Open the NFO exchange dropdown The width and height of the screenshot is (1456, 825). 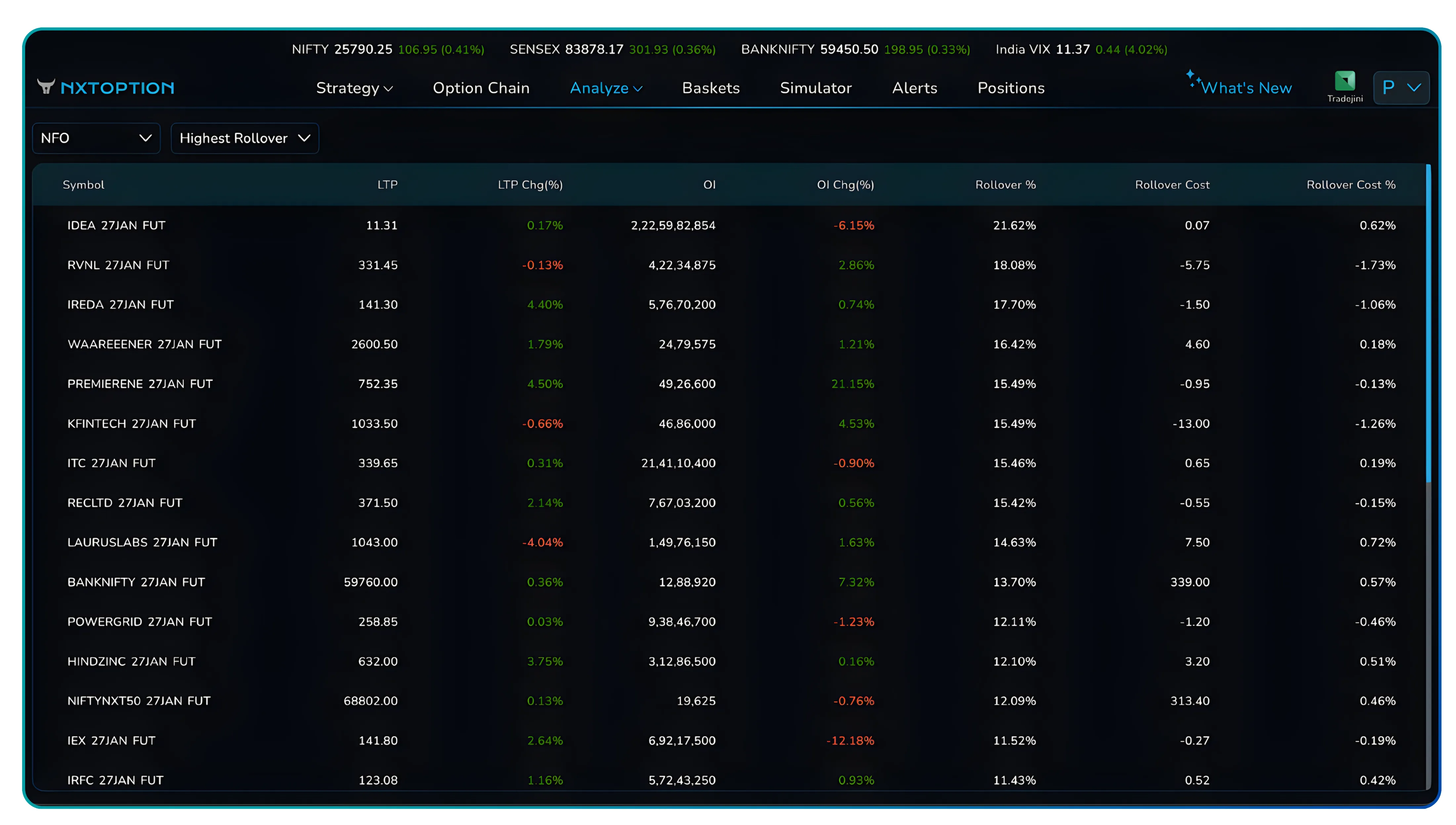(96, 138)
